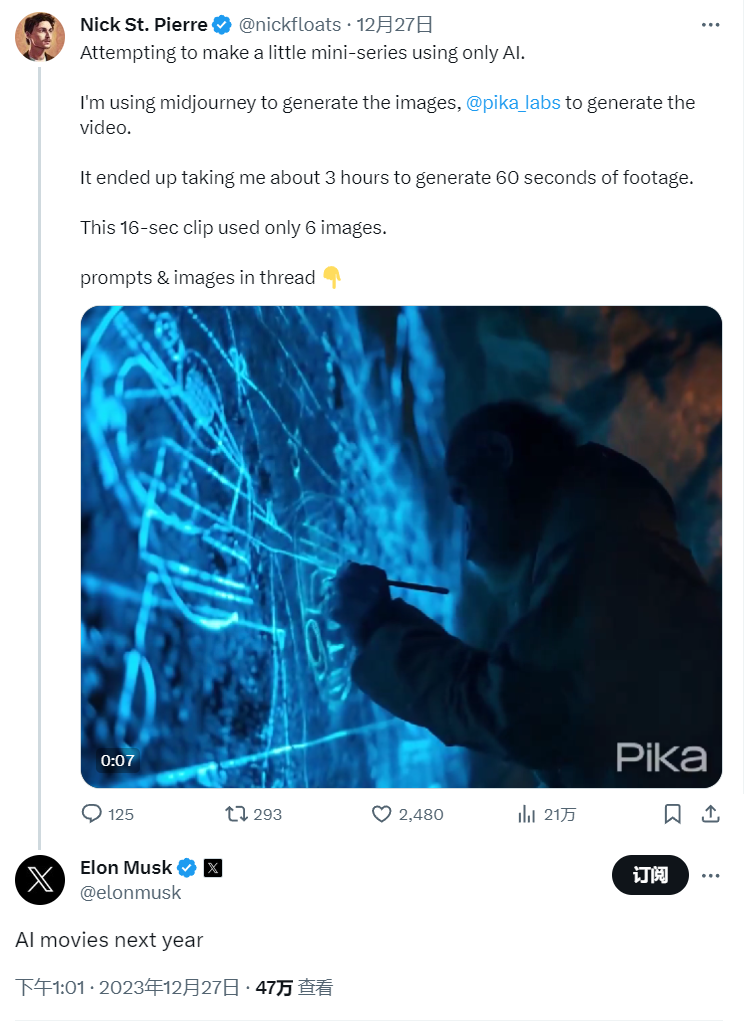Click Elon Musk's X affiliation badge

click(x=213, y=867)
